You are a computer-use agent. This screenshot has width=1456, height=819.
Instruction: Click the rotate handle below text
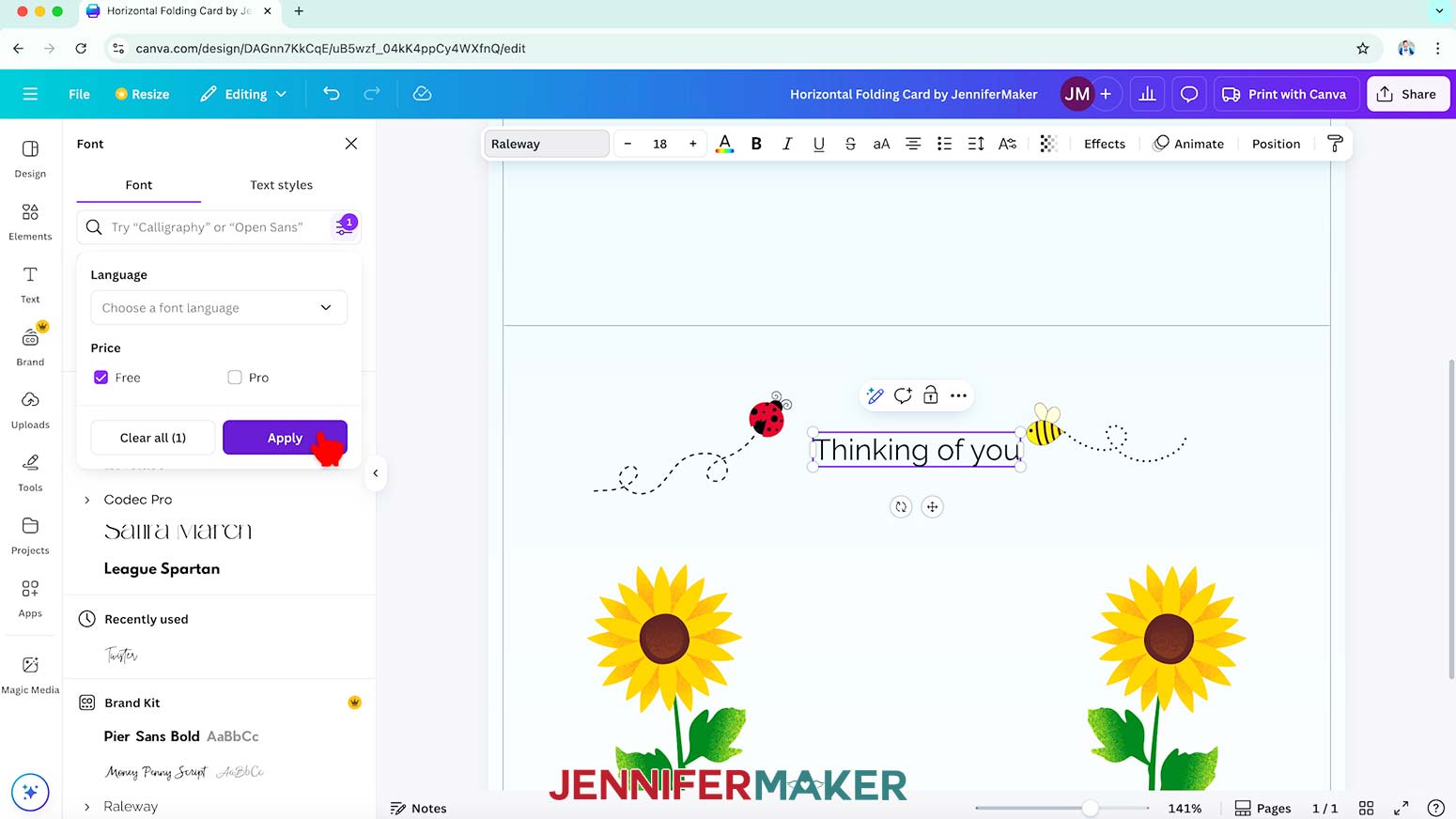(x=901, y=507)
